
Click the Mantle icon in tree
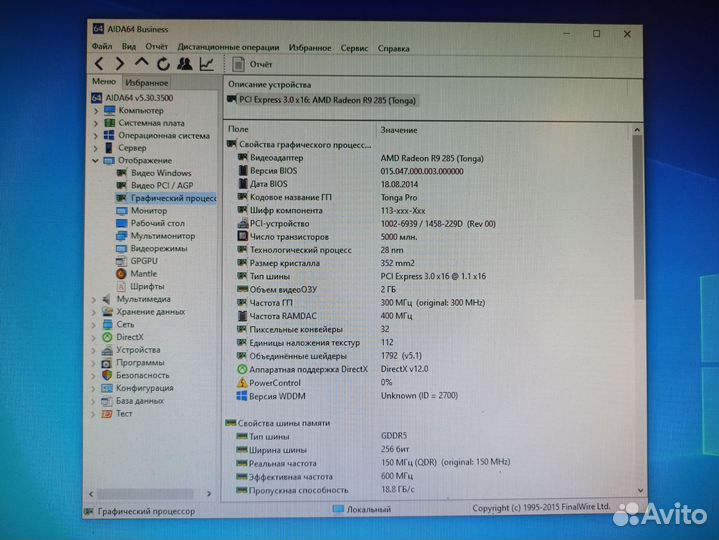121,274
